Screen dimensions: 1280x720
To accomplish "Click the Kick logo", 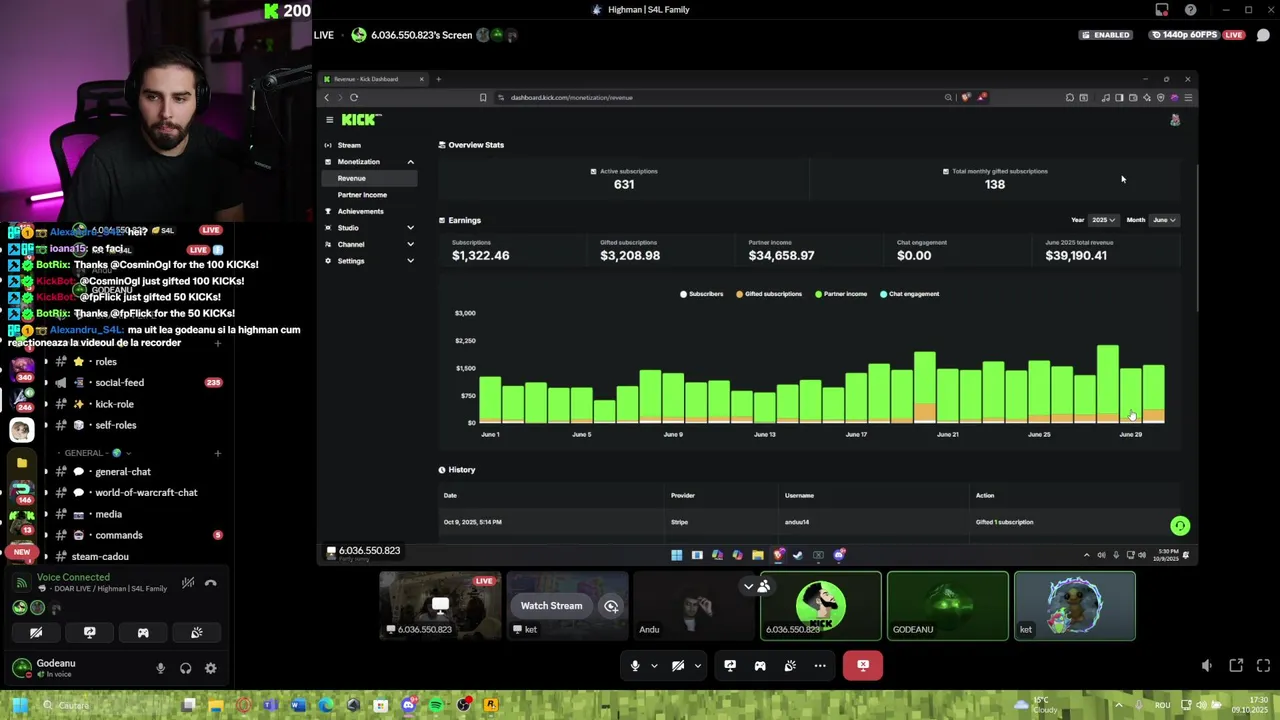I will [361, 120].
